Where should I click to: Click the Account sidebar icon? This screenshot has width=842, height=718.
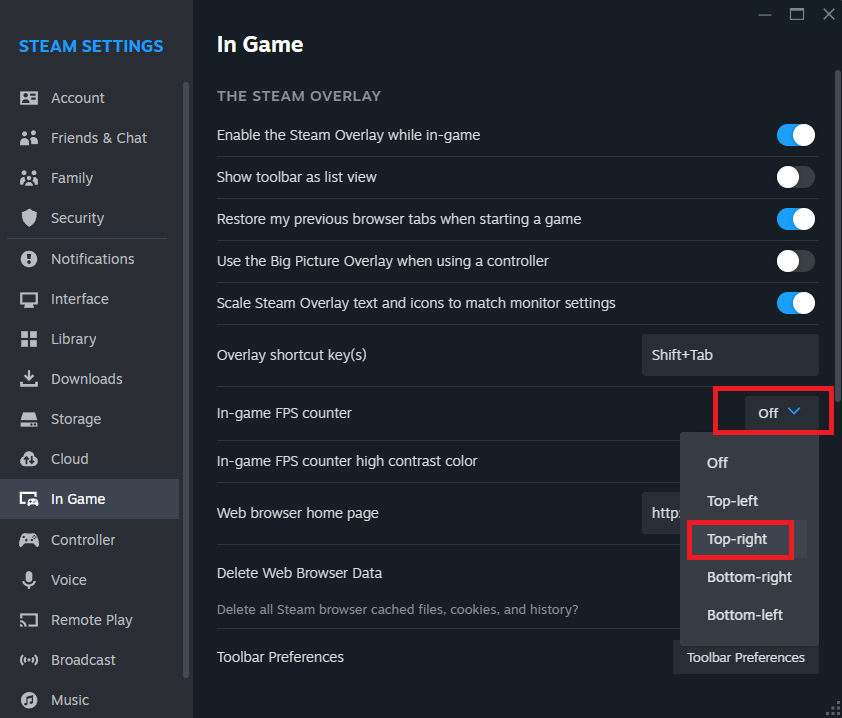click(29, 98)
